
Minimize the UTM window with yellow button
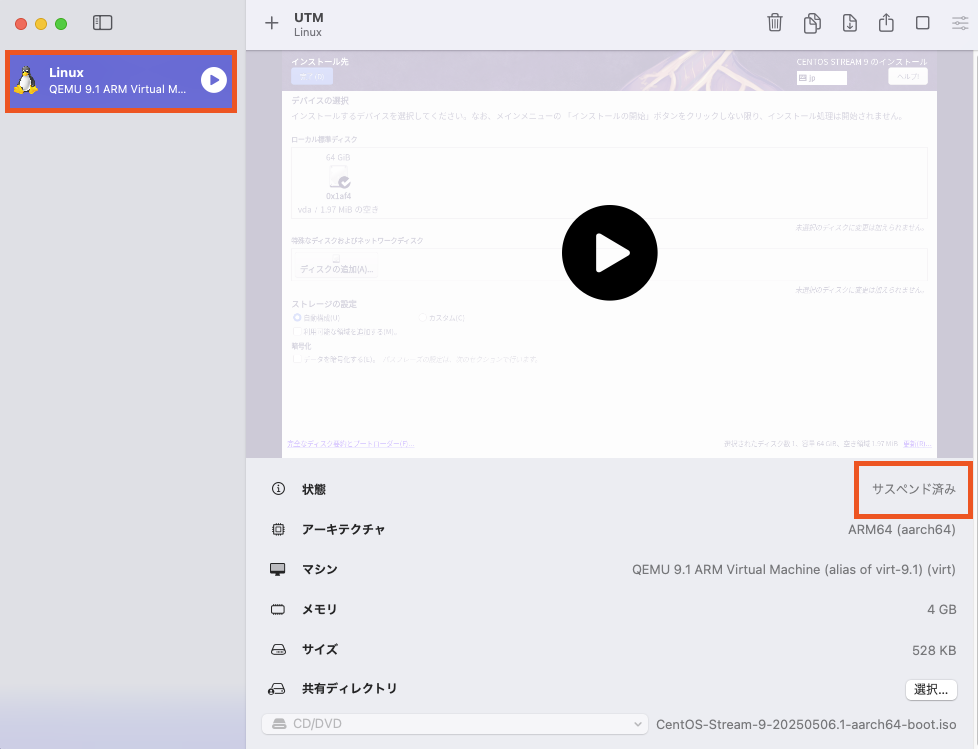tap(41, 24)
